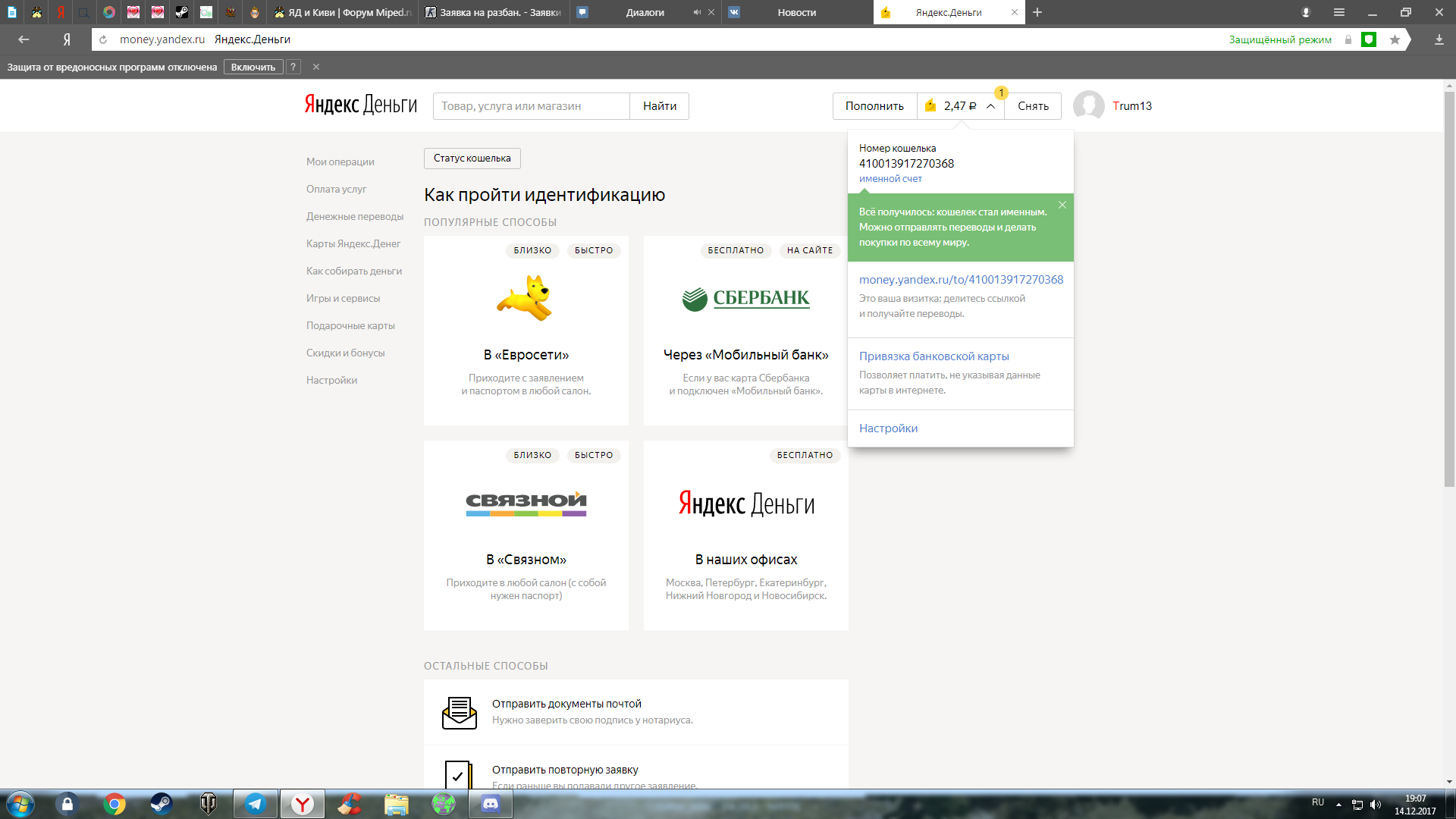Click the Снять button

[x=1033, y=106]
